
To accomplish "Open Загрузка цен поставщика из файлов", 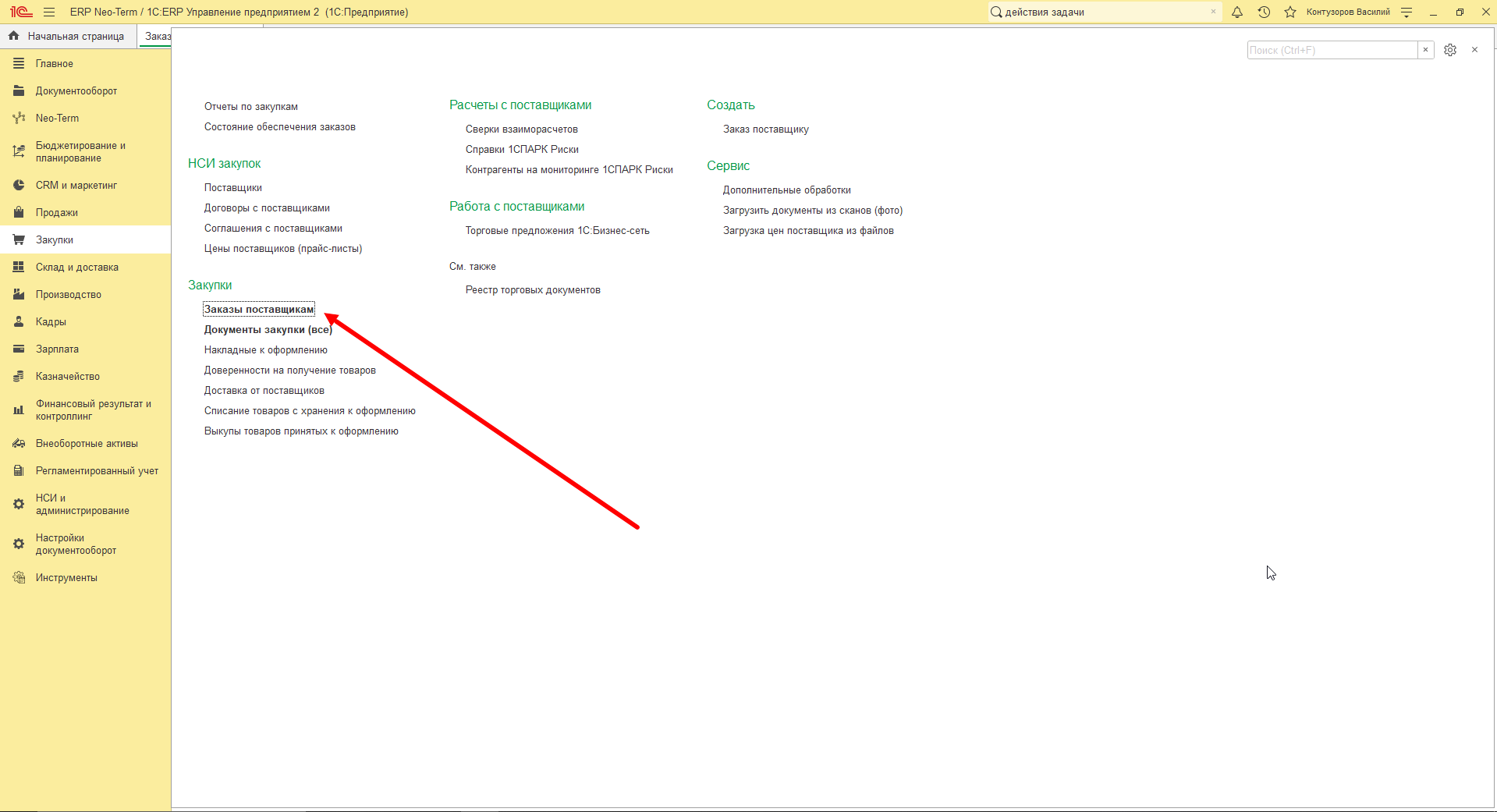I will tap(808, 231).
